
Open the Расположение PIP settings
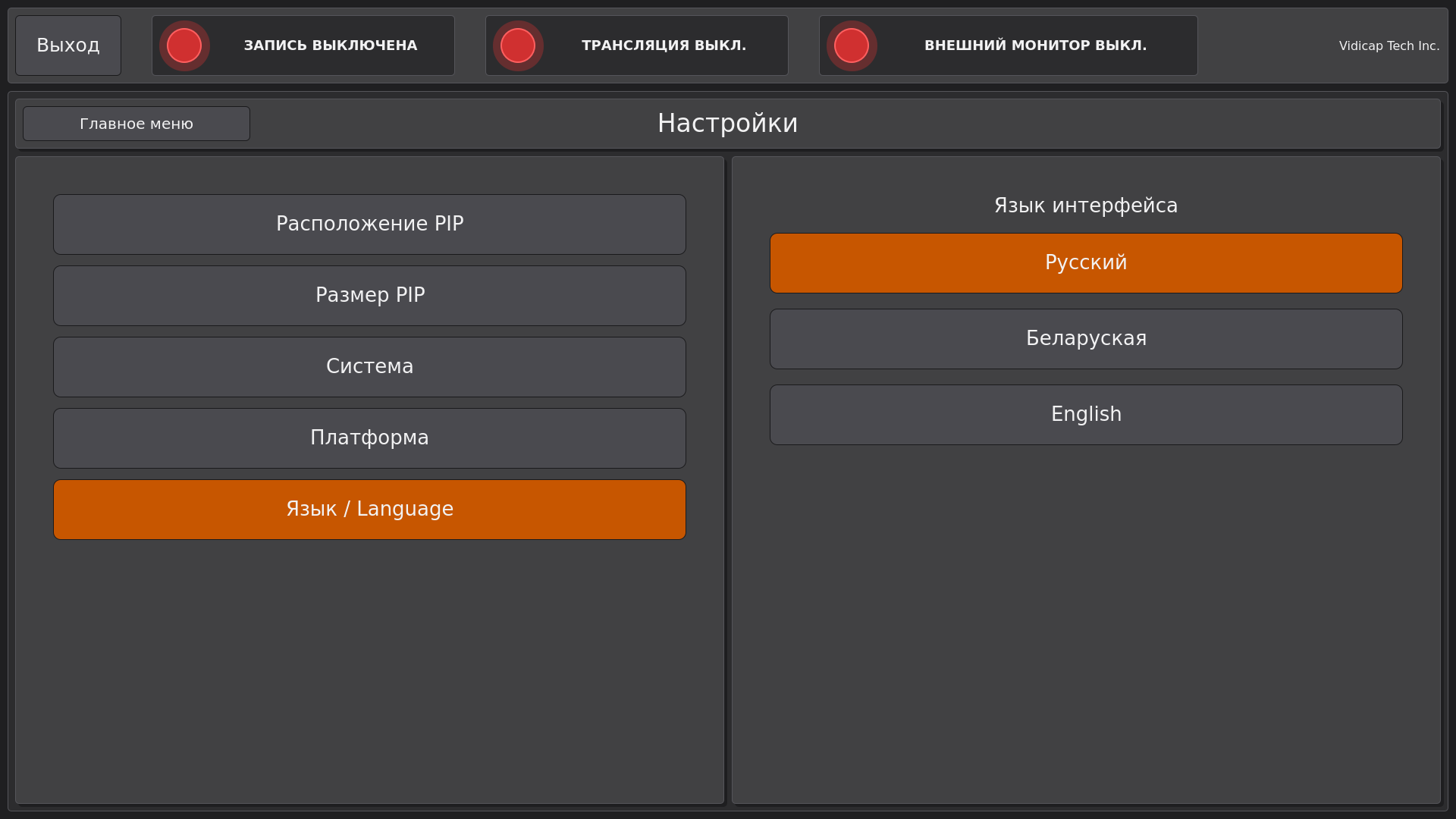369,224
